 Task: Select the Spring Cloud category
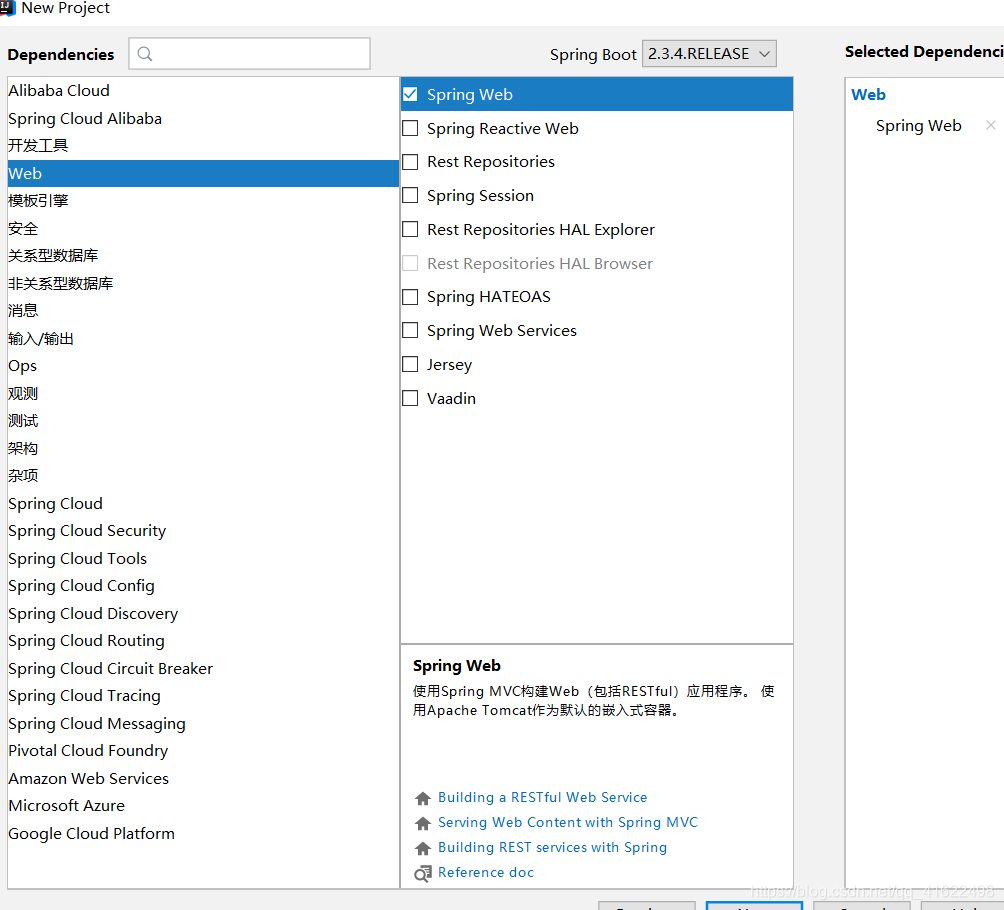tap(203, 503)
